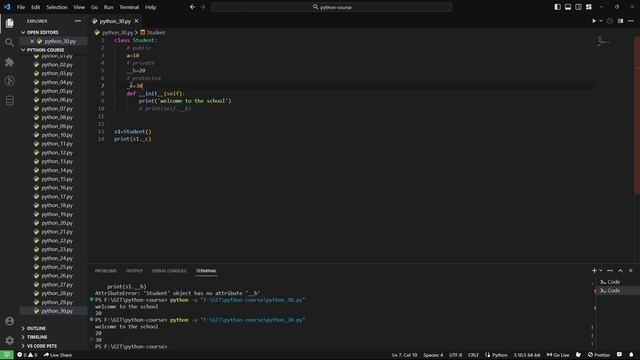Viewport: 640px width, 360px height.
Task: Click the split editor right icon
Action: click(620, 21)
